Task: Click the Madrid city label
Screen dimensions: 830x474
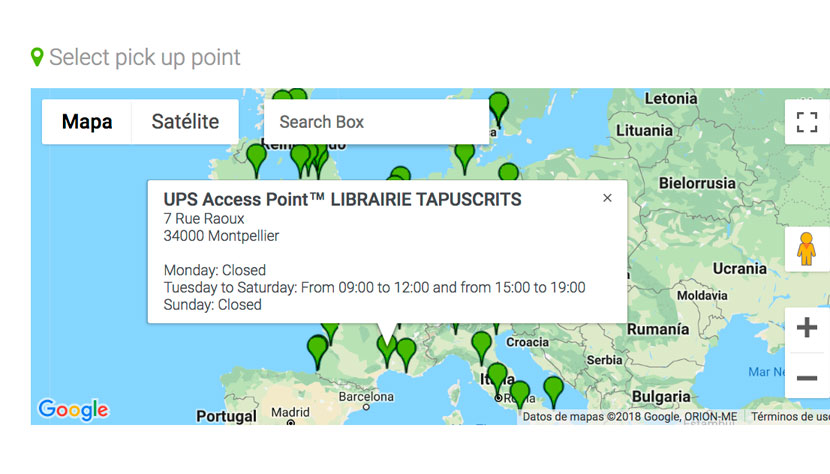Action: pos(290,412)
